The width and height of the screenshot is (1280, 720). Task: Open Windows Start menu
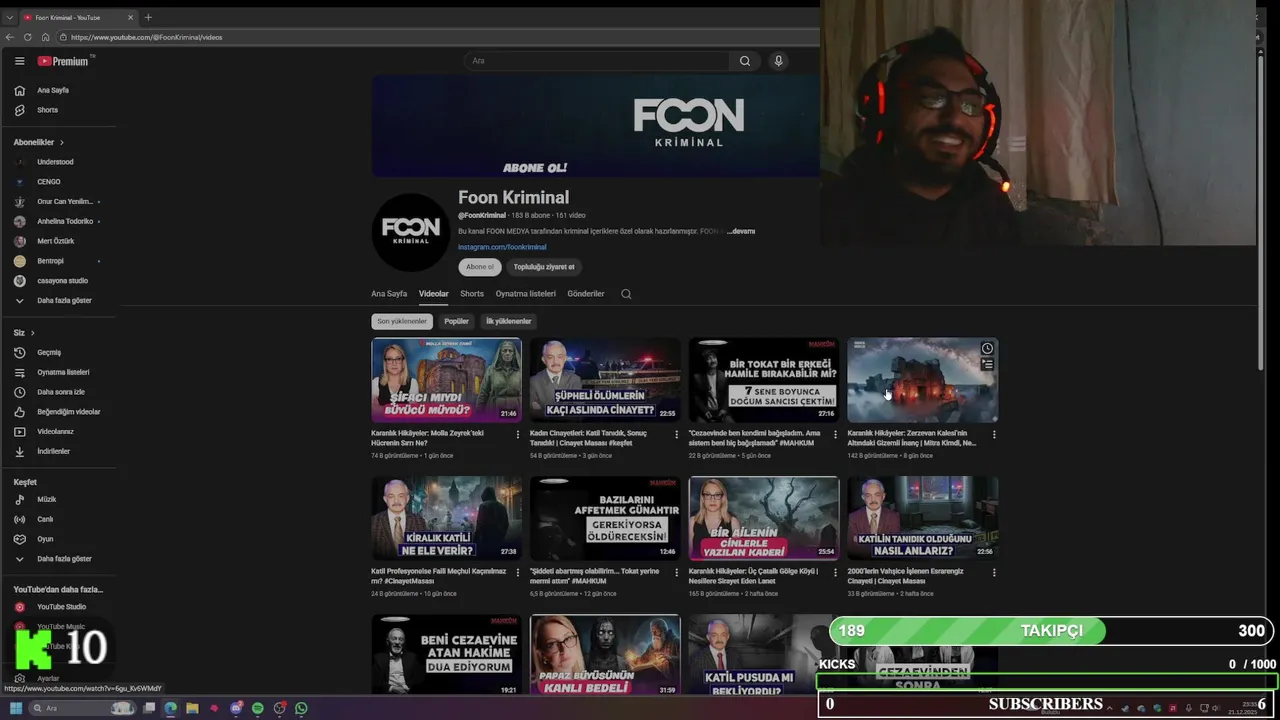[16, 708]
